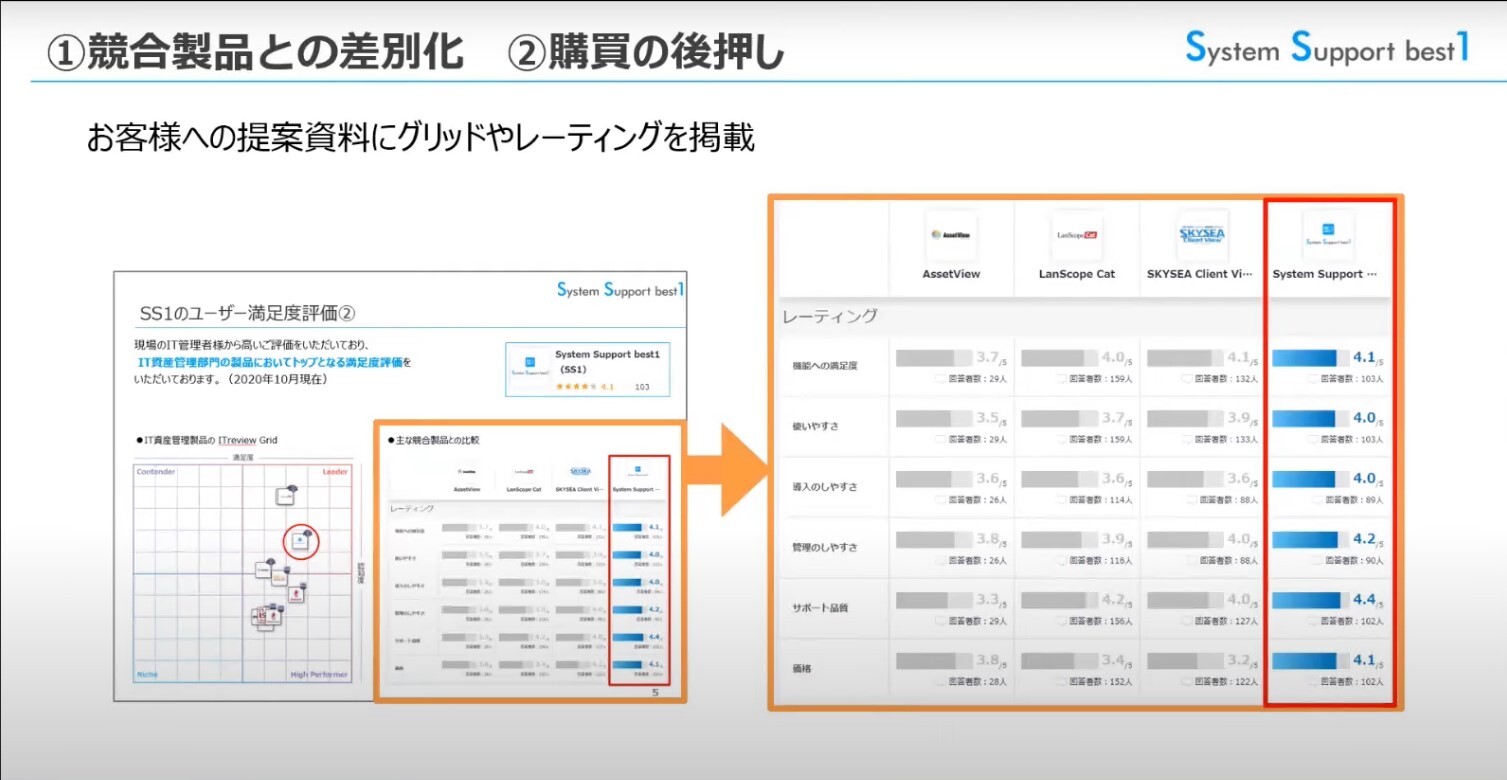Click the SS1のユーザー満足度評価② slide title
Image resolution: width=1507 pixels, height=780 pixels.
247,314
